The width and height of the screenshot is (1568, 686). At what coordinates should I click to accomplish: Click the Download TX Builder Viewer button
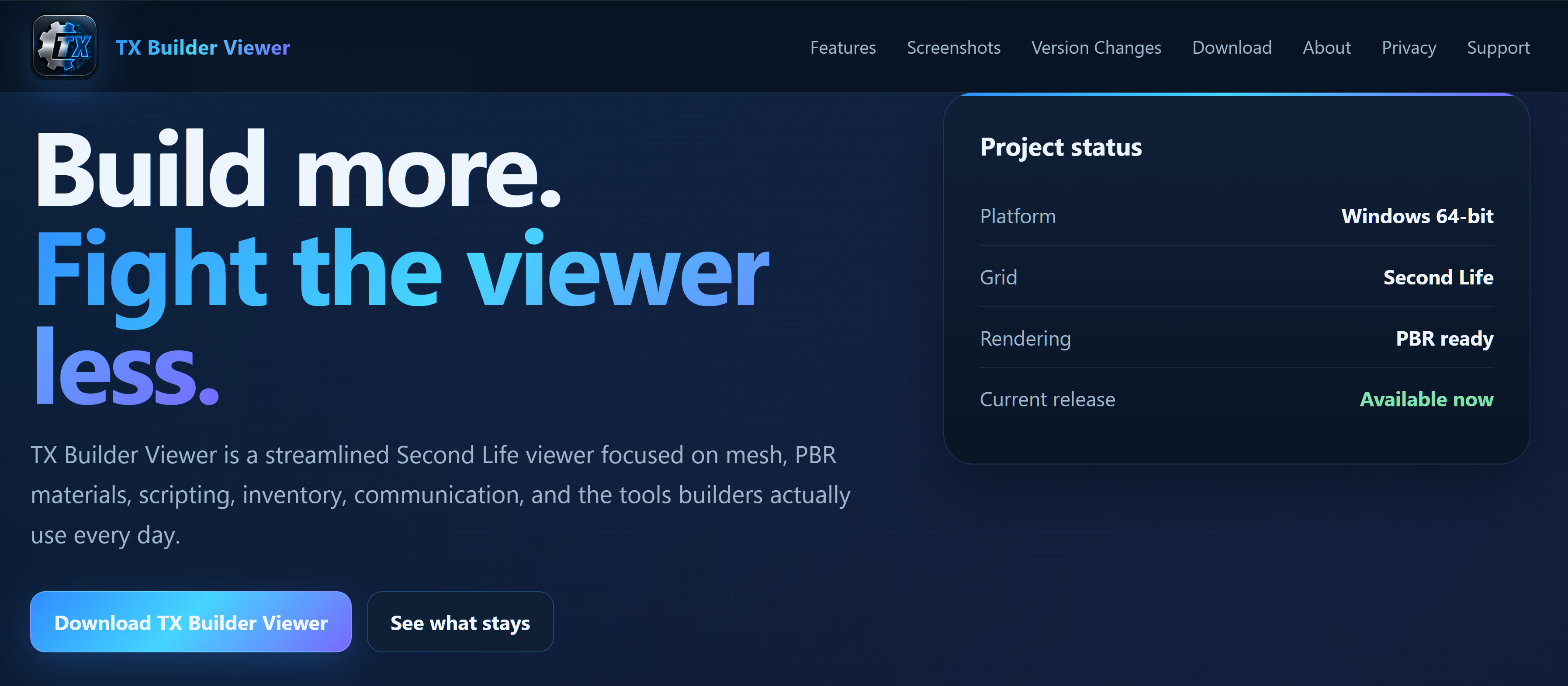pyautogui.click(x=190, y=622)
